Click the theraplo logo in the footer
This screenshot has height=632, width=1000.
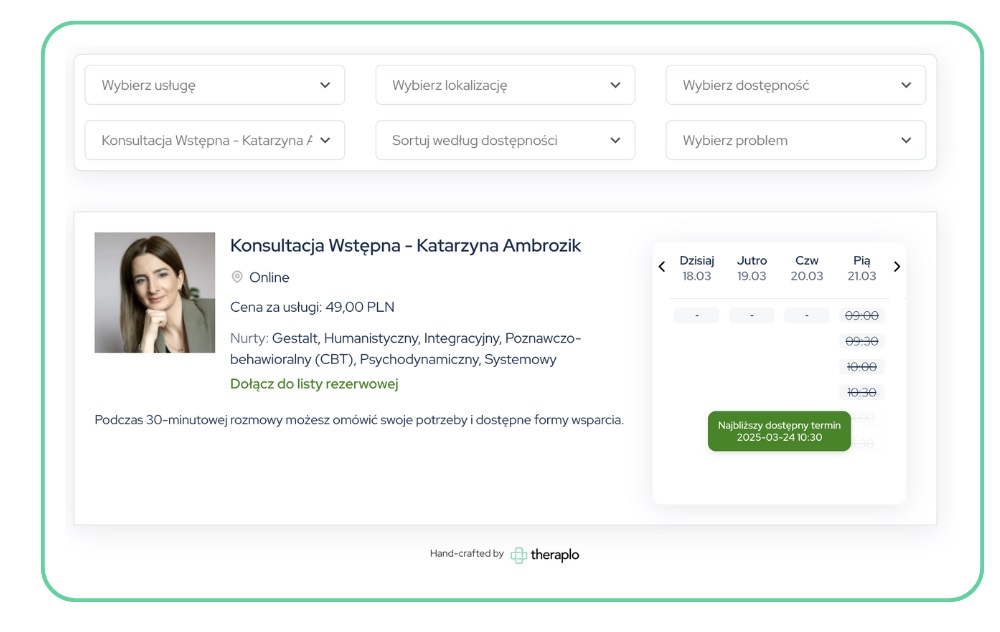(x=548, y=554)
